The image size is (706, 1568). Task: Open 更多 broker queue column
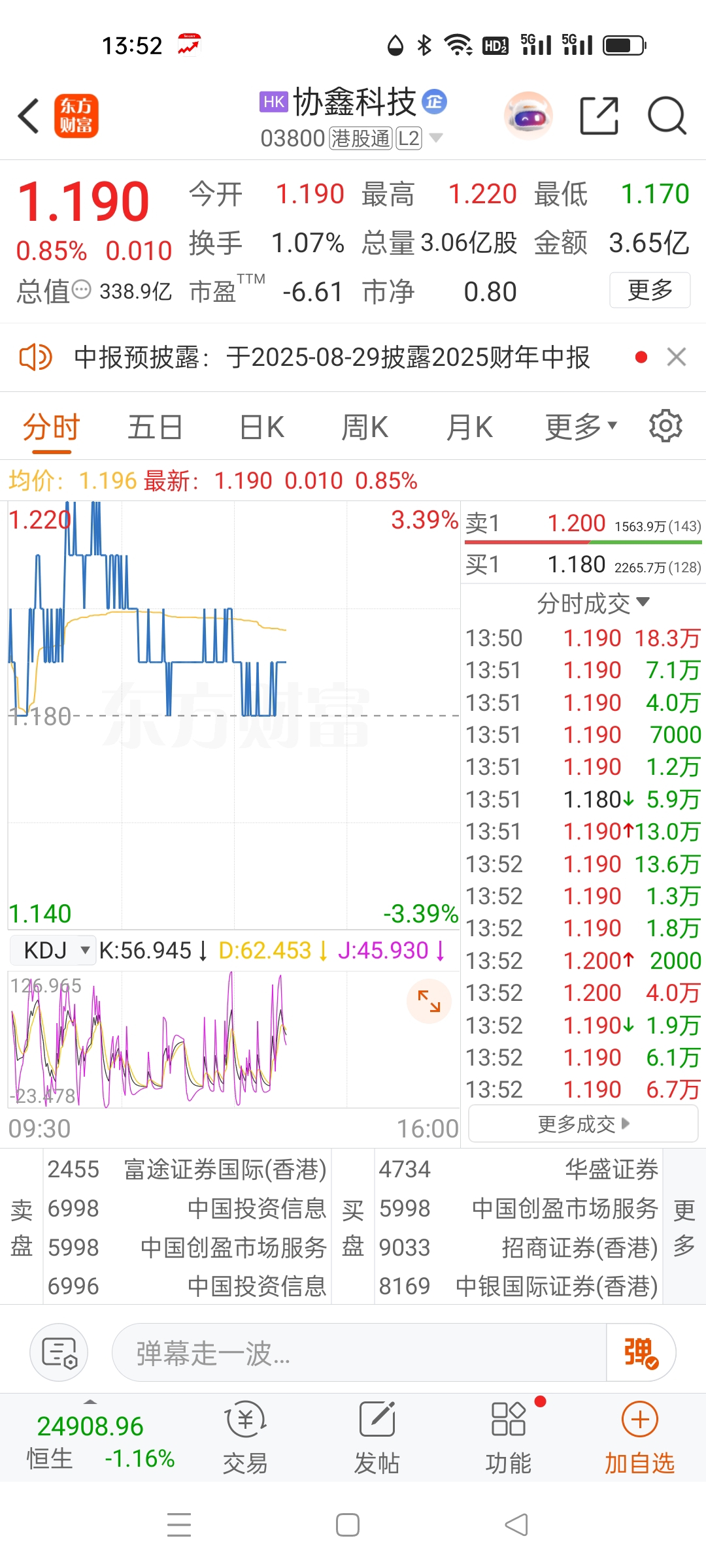pos(684,1227)
